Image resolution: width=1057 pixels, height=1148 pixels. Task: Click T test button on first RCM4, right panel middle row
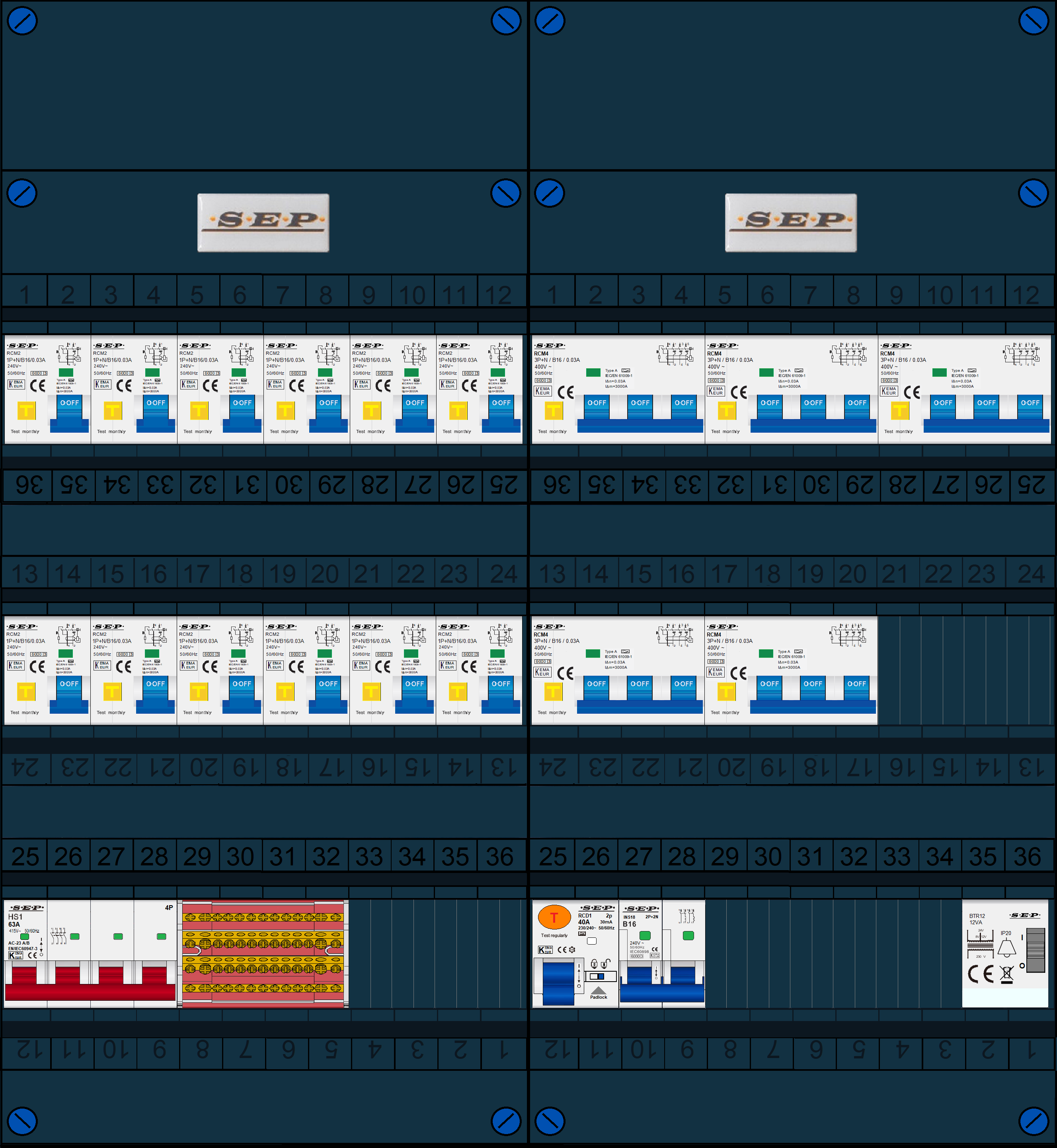tap(553, 691)
